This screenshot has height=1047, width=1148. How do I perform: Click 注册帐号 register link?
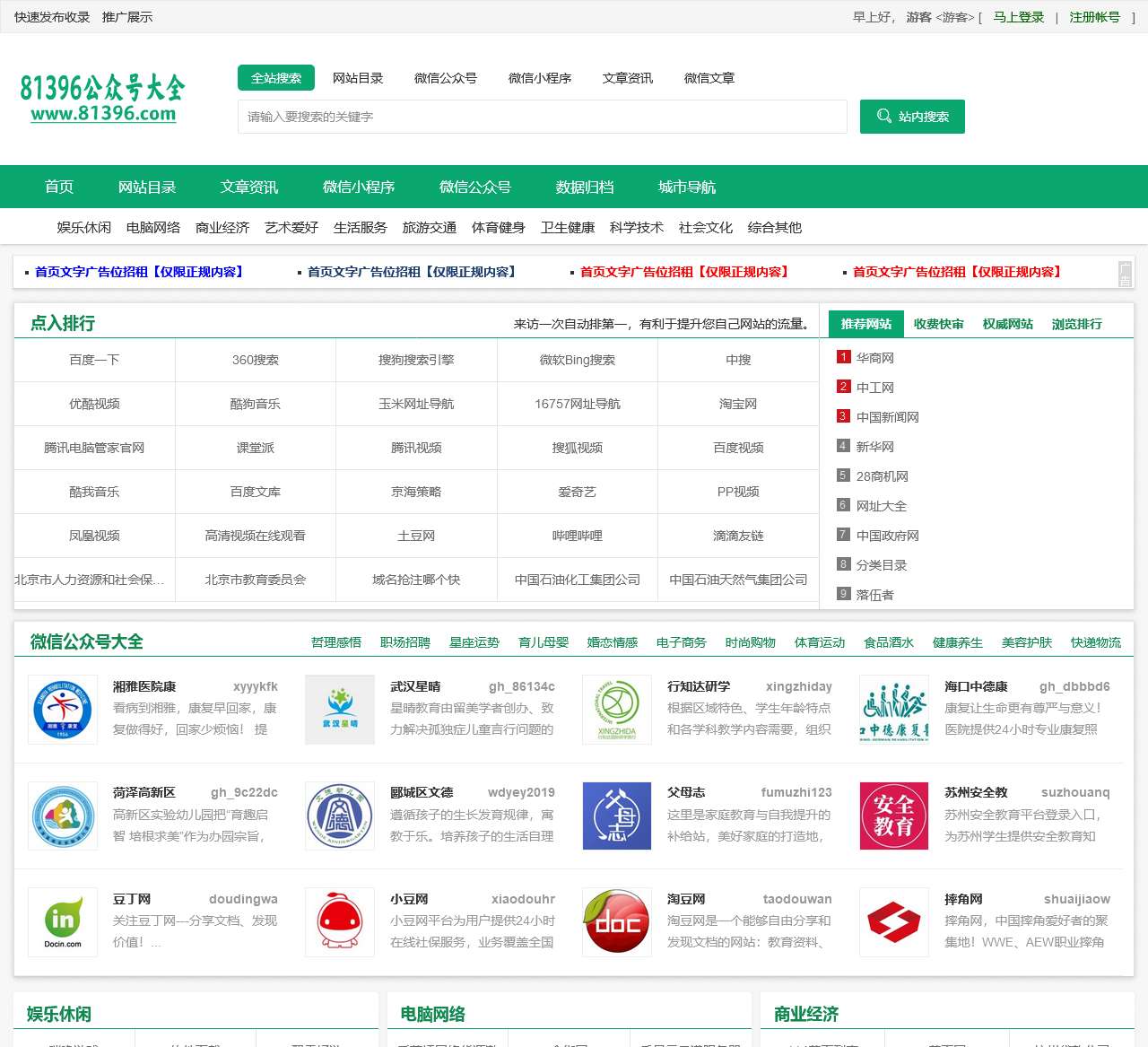1094,17
